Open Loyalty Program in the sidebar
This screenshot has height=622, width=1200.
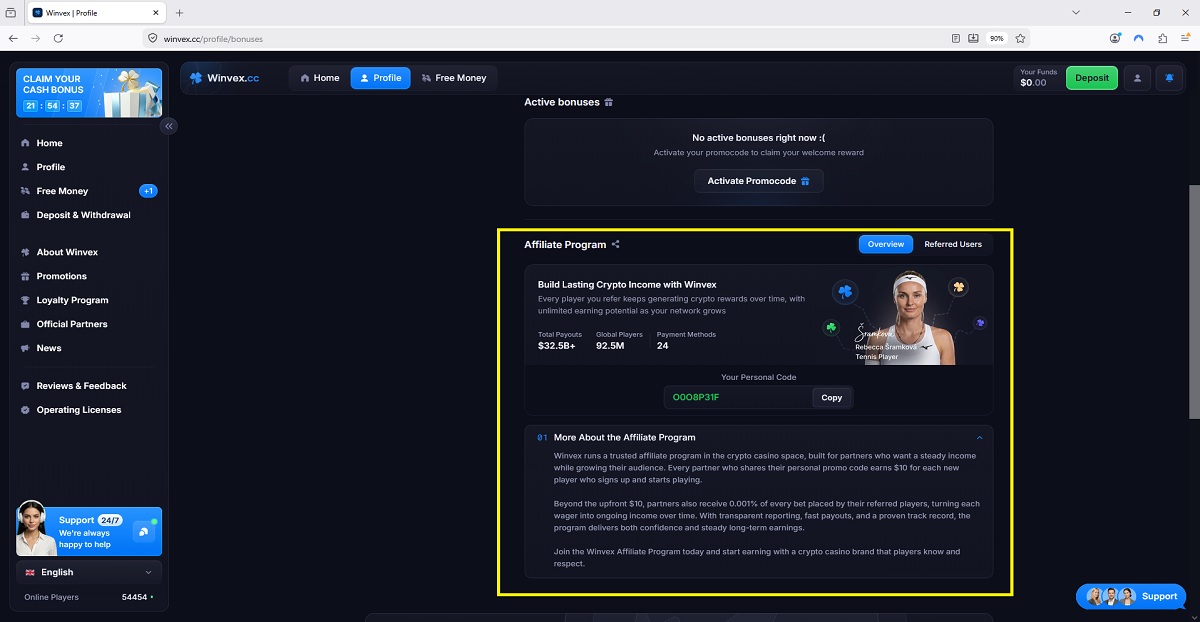tap(72, 300)
